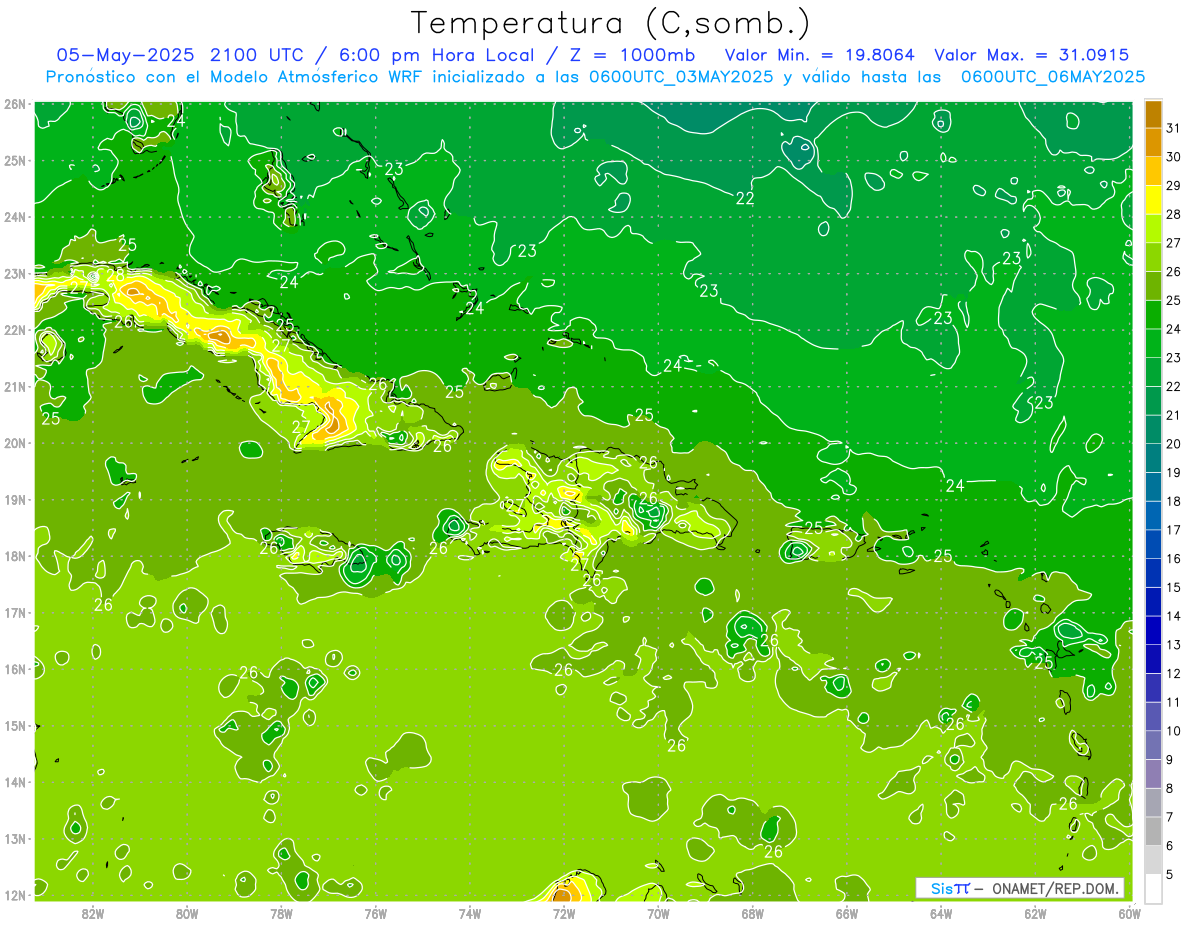Click the 12N latitude axis label

tap(14, 895)
